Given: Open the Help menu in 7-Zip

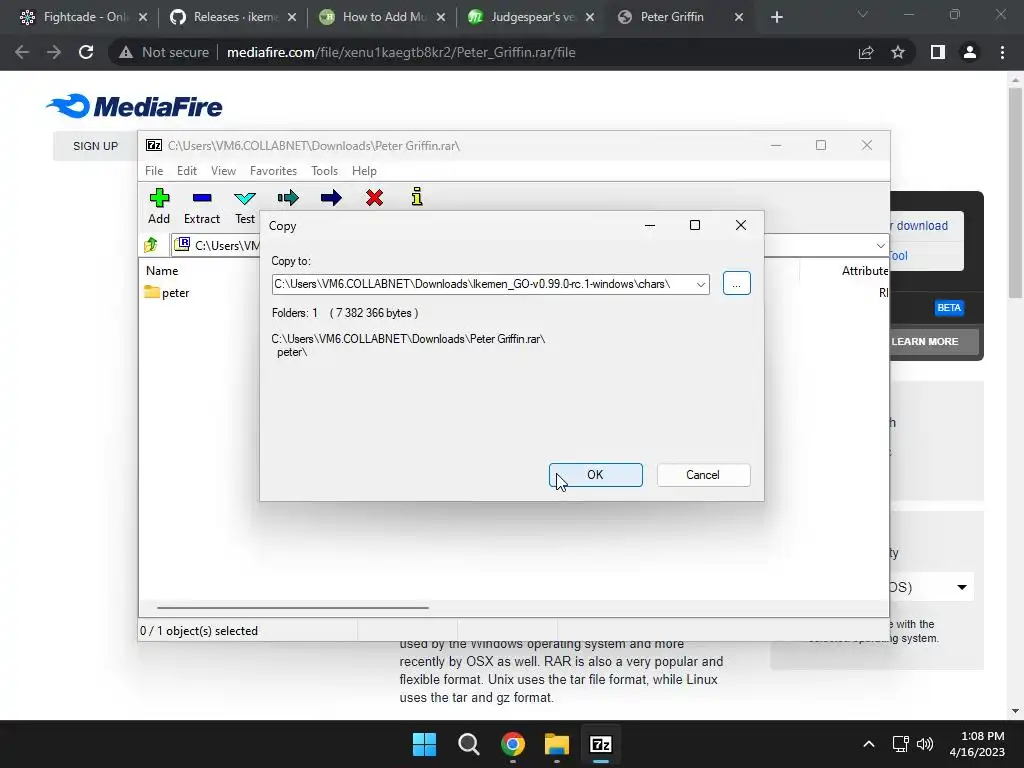Looking at the screenshot, I should pyautogui.click(x=364, y=170).
